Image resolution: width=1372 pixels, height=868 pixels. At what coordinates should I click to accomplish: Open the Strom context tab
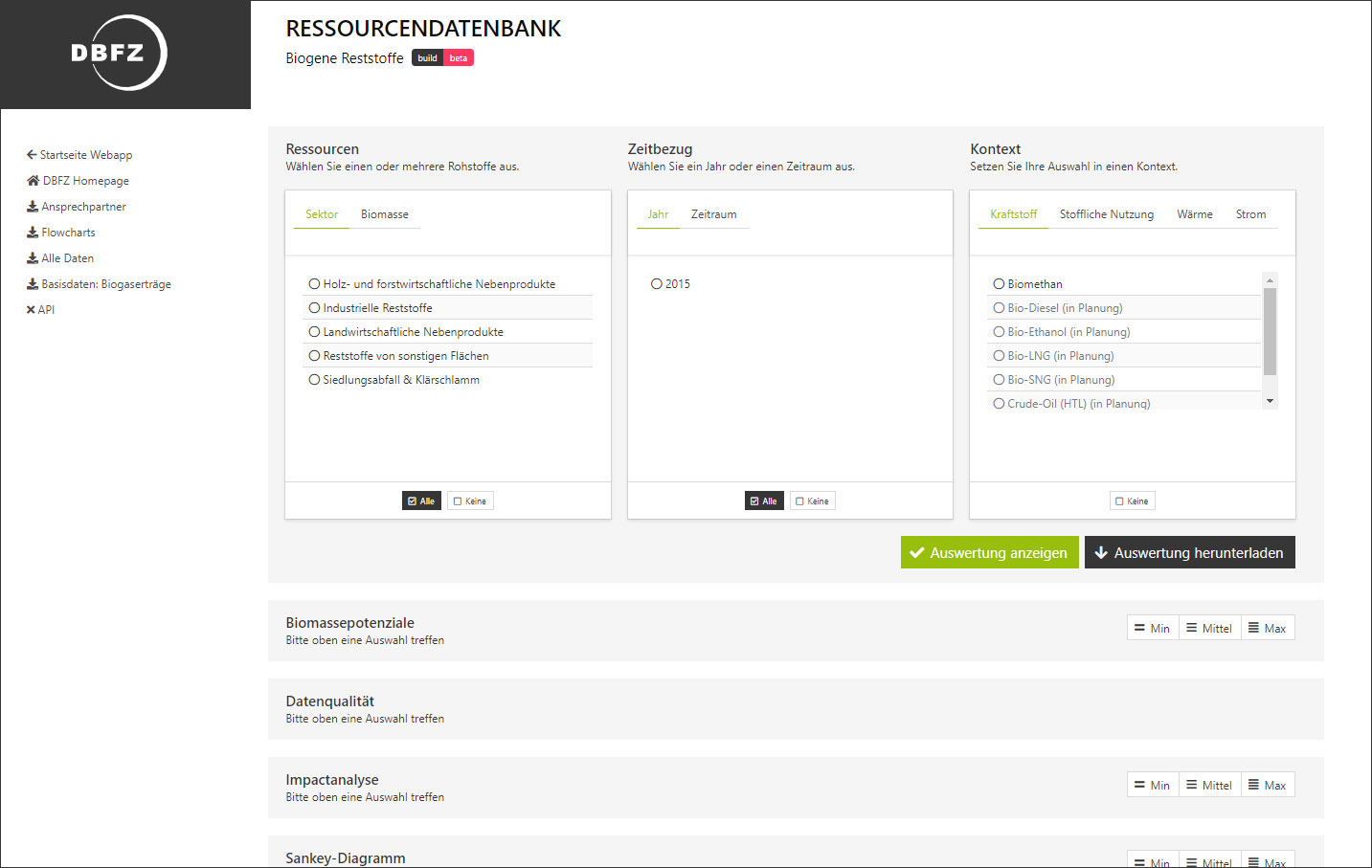pos(1250,214)
